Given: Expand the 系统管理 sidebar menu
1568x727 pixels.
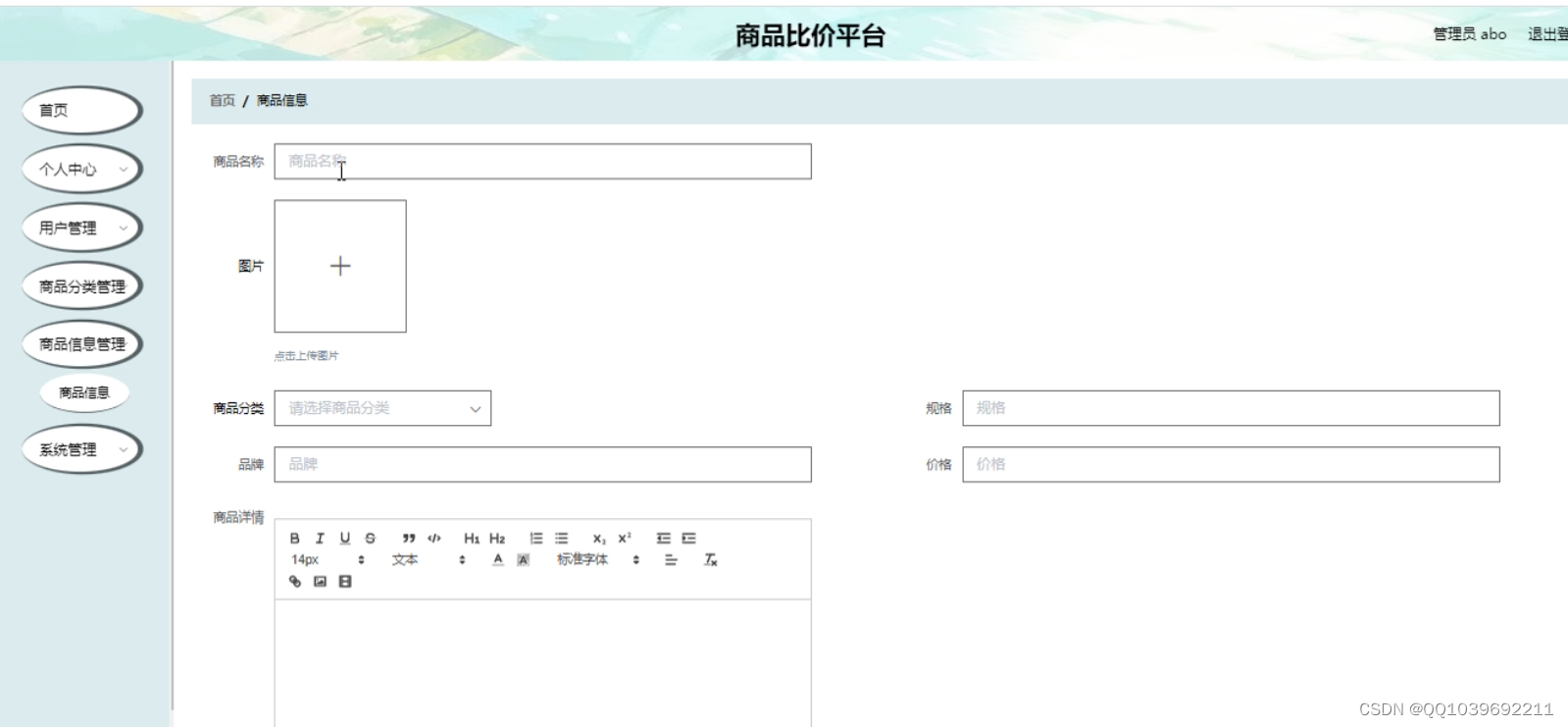Looking at the screenshot, I should point(82,449).
